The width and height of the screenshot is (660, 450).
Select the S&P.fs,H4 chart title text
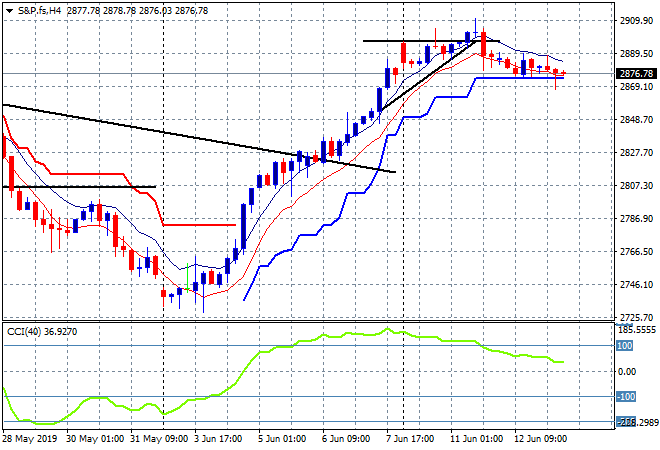[x=39, y=11]
